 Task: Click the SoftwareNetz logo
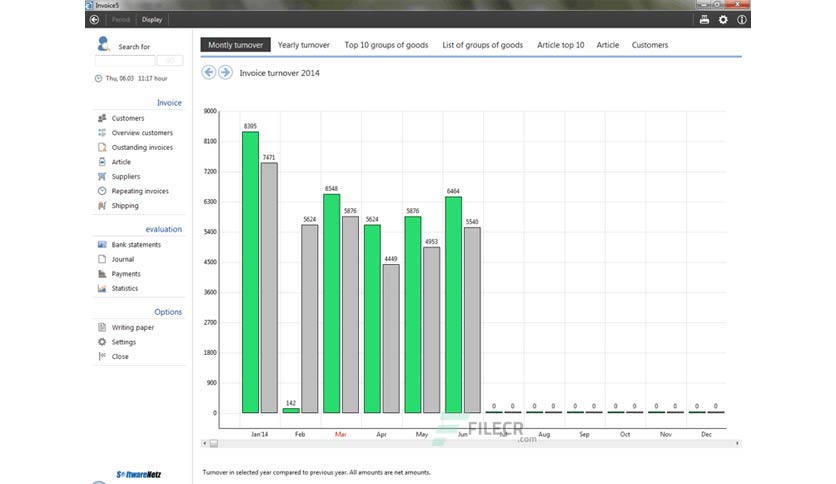pos(139,474)
